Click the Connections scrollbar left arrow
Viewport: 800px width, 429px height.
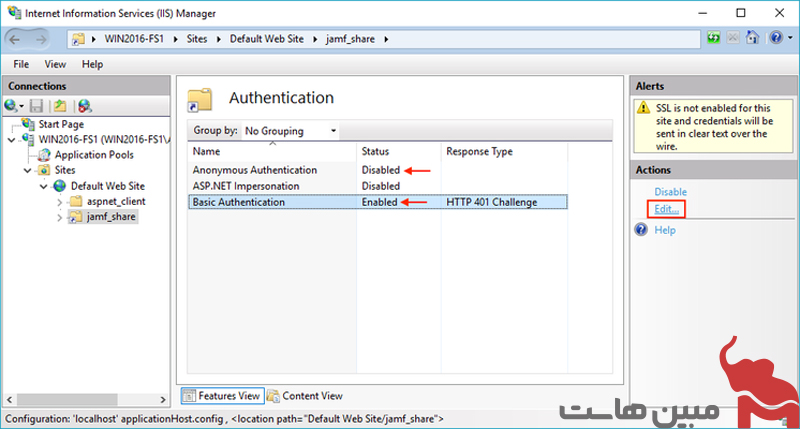click(9, 399)
